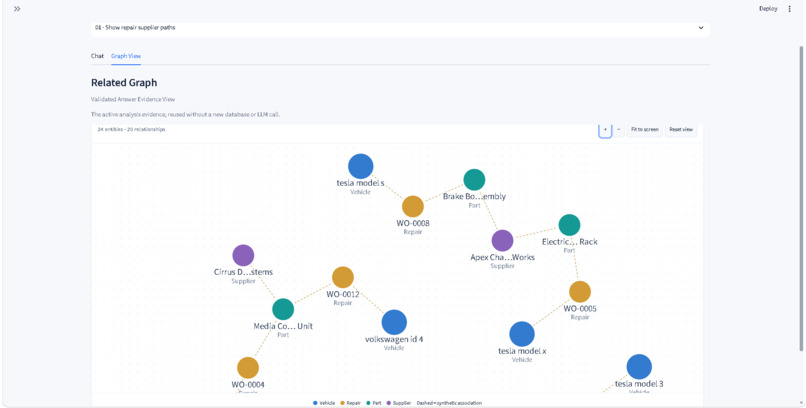The width and height of the screenshot is (806, 408).
Task: Click the '24 entities · 20 relationships' text
Action: click(132, 129)
